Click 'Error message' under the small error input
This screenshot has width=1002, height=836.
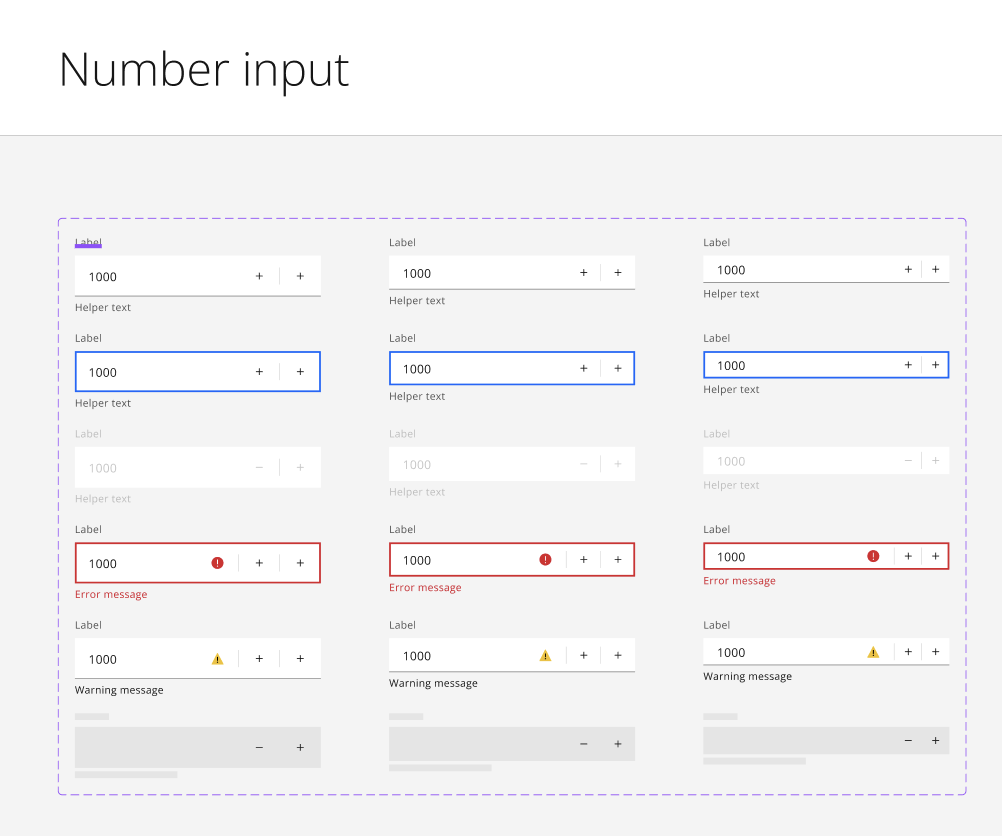pyautogui.click(x=739, y=581)
